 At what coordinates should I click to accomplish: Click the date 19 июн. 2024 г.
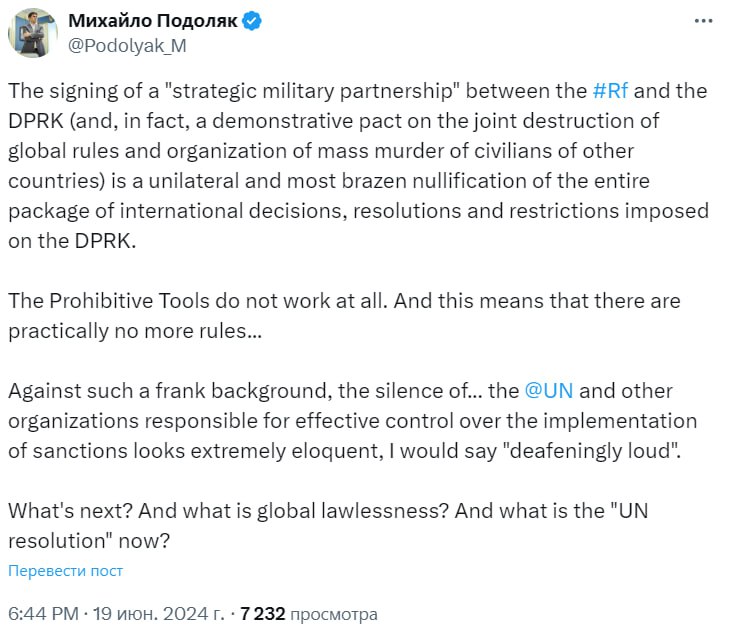157,613
